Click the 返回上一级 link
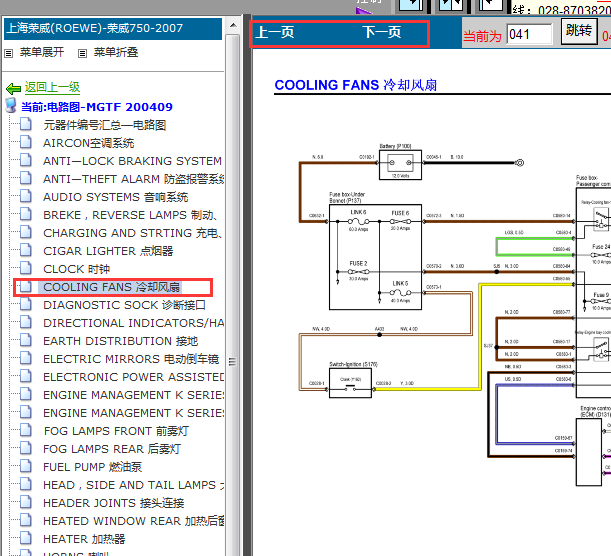611x556 pixels. tap(52, 87)
